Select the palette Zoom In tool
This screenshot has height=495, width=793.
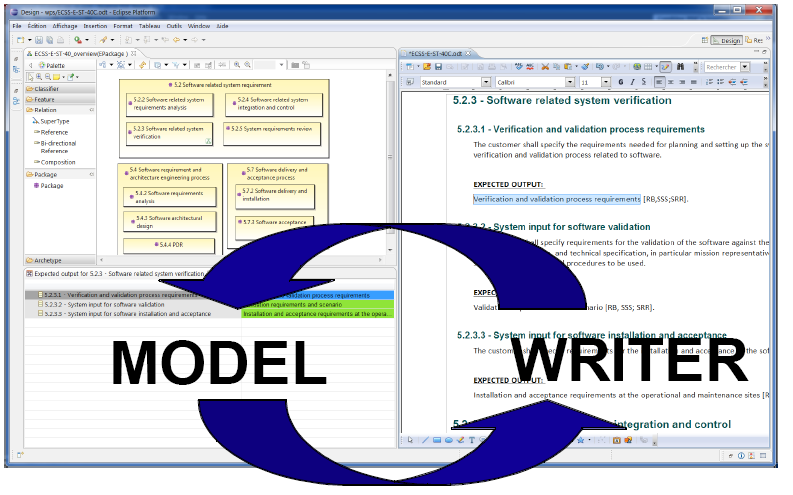pos(39,77)
